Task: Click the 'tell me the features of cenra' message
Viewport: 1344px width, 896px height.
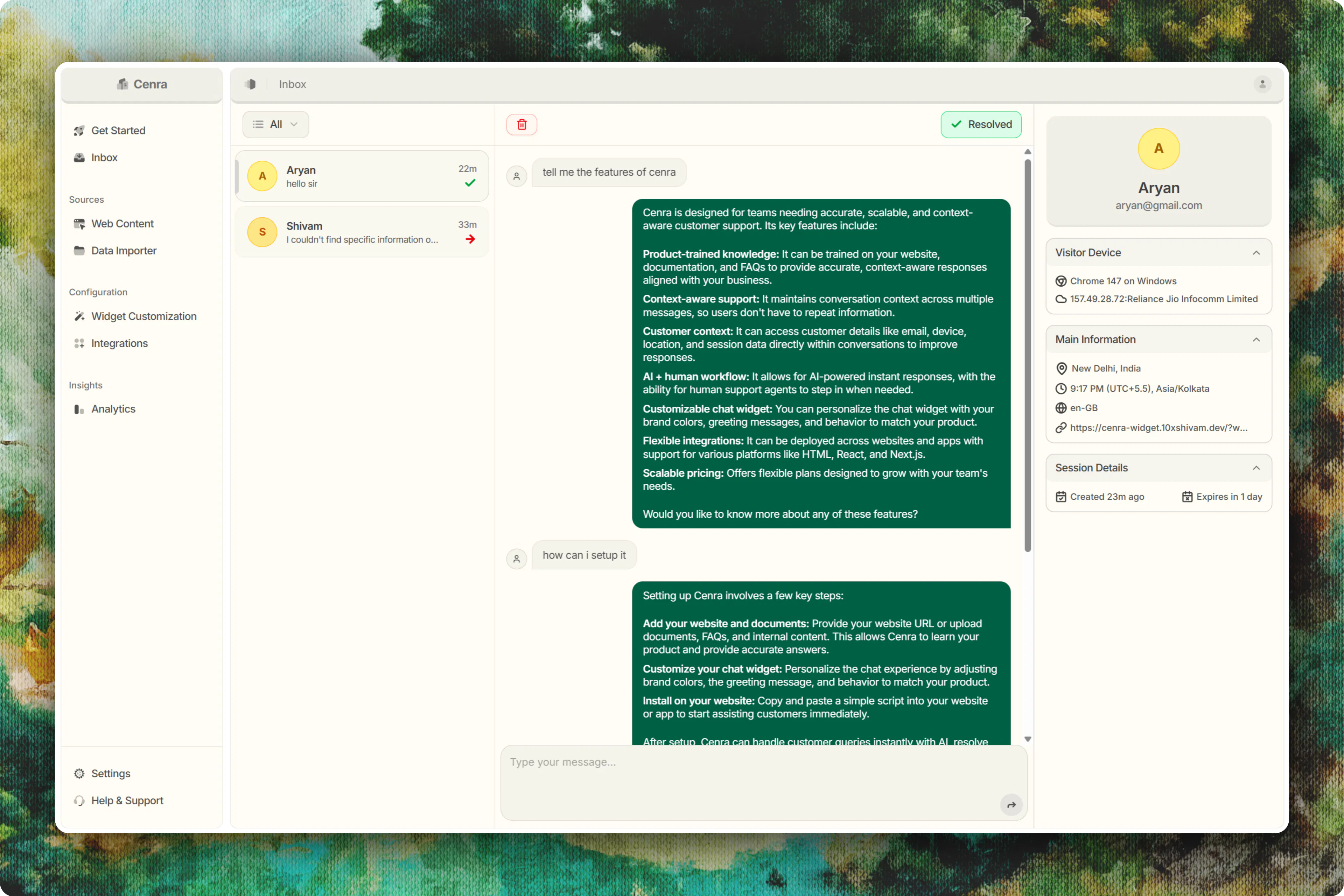Action: (x=609, y=172)
